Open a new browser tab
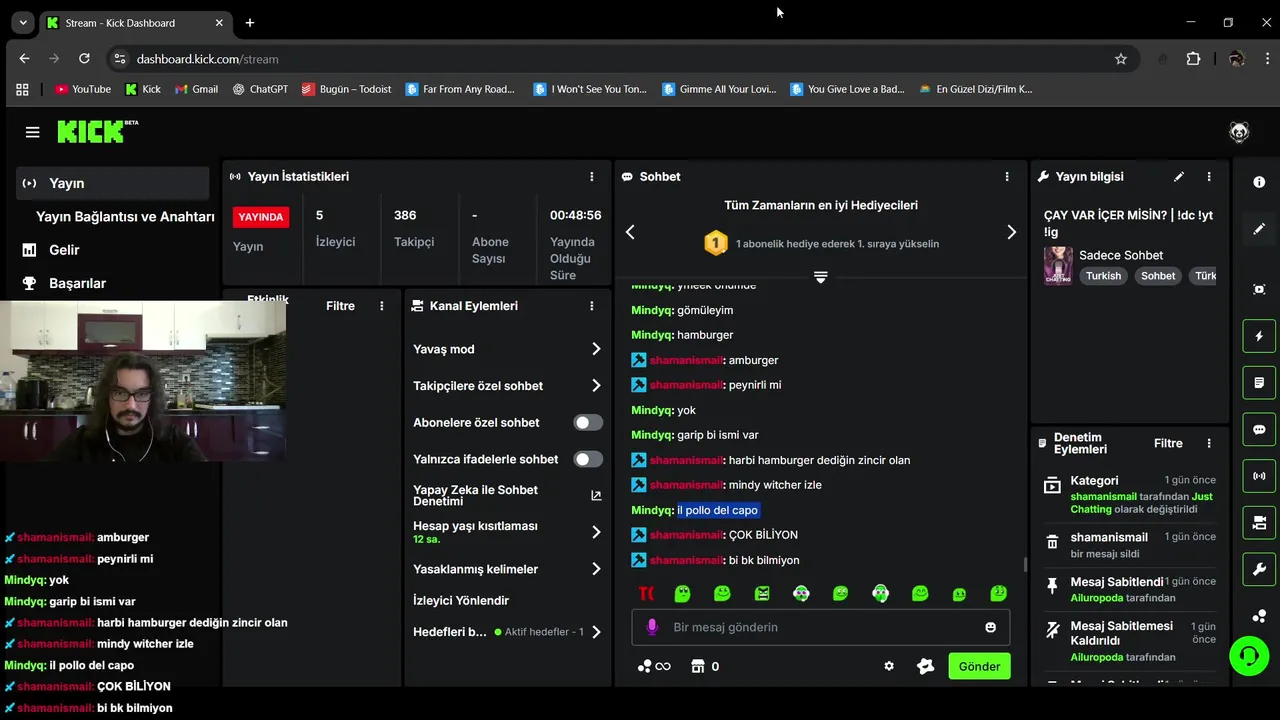Image resolution: width=1280 pixels, height=720 pixels. [x=250, y=22]
